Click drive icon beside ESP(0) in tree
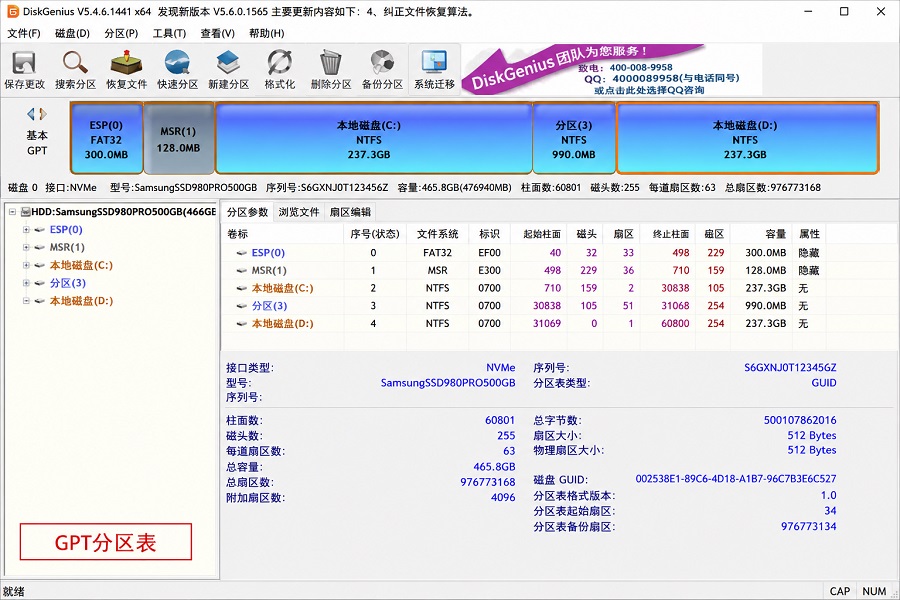900x600 pixels. [40, 230]
